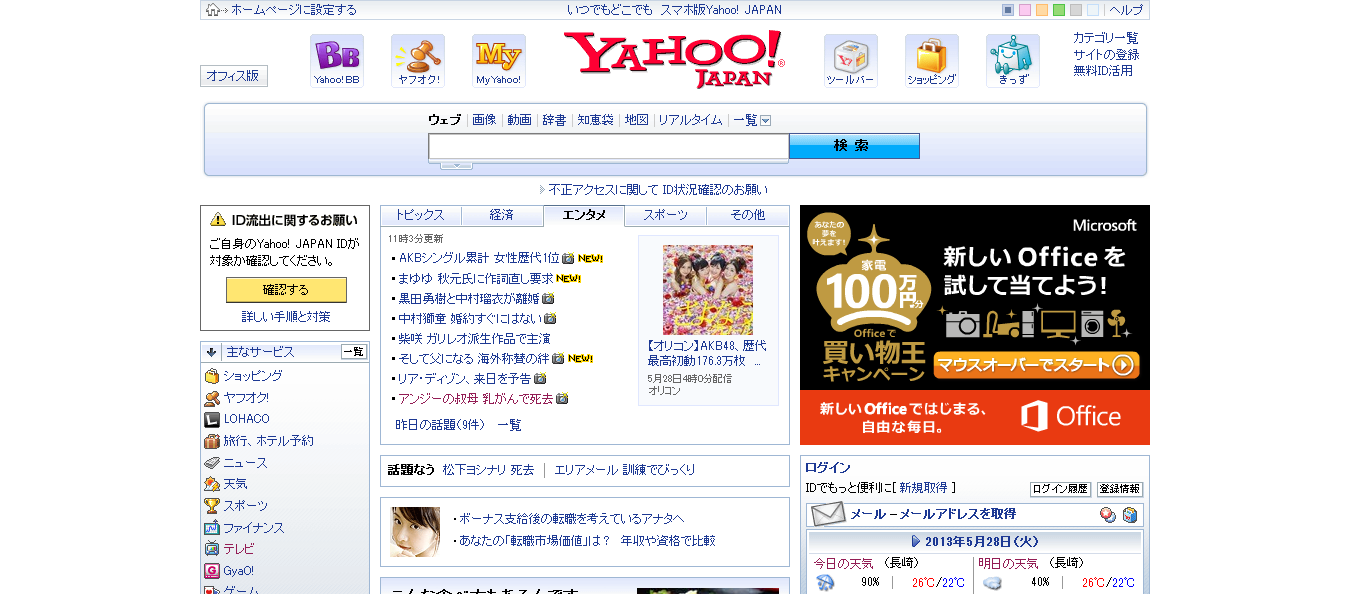Click the ヤフオク! gavel icon in the 主なサービス list
This screenshot has width=1349, height=594.
pyautogui.click(x=212, y=398)
